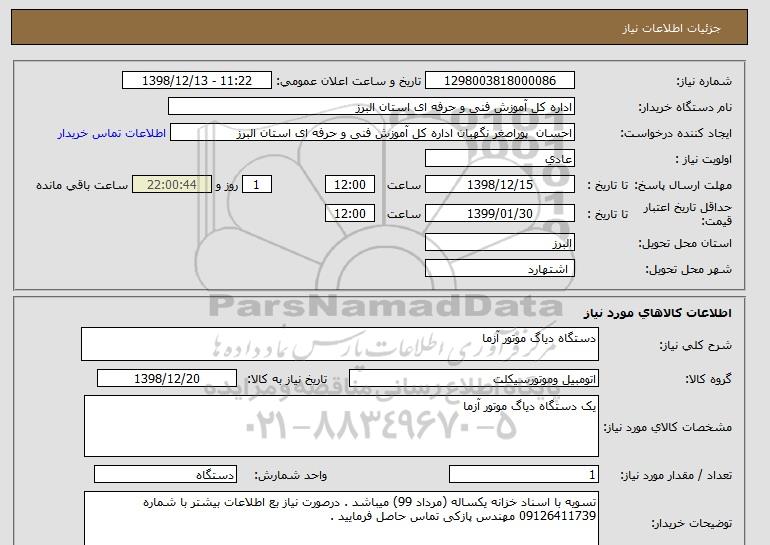Select the delivery city field اشتهارد

(x=499, y=269)
